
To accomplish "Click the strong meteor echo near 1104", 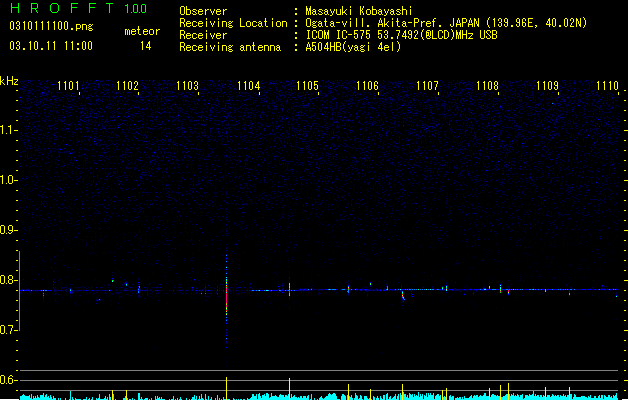I will pyautogui.click(x=227, y=299).
